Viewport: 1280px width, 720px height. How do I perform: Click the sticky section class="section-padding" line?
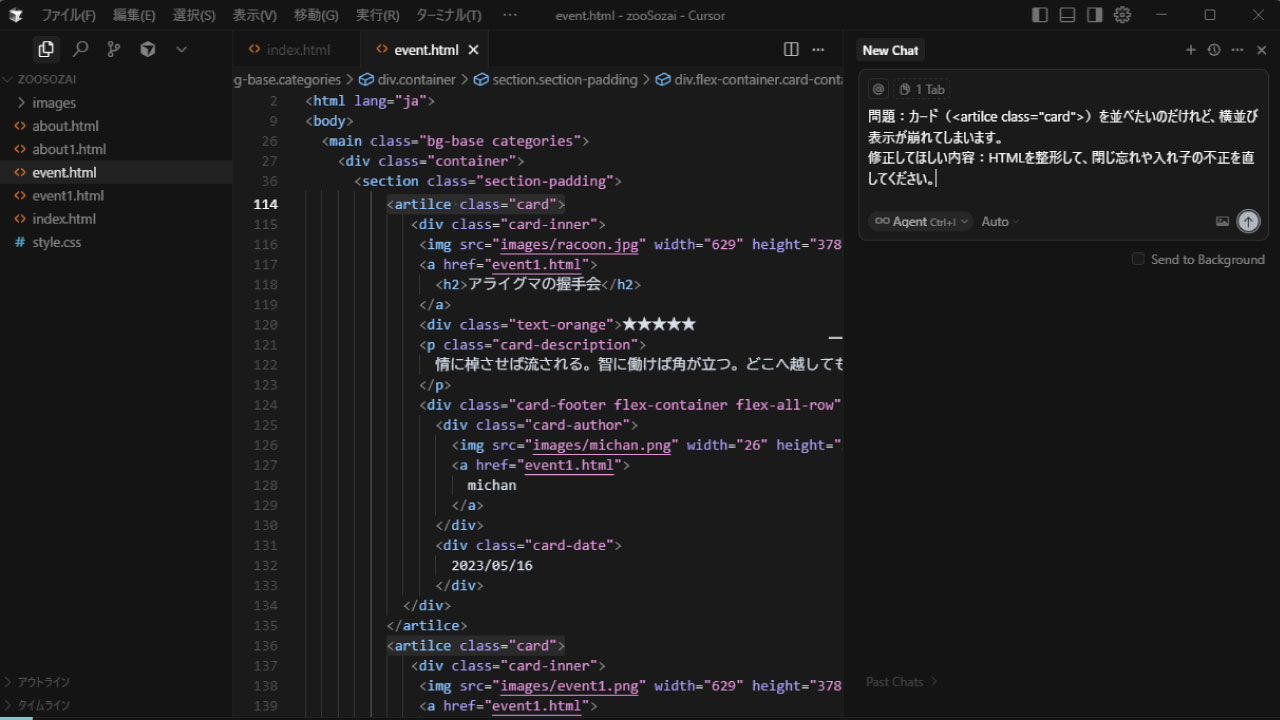pyautogui.click(x=488, y=181)
